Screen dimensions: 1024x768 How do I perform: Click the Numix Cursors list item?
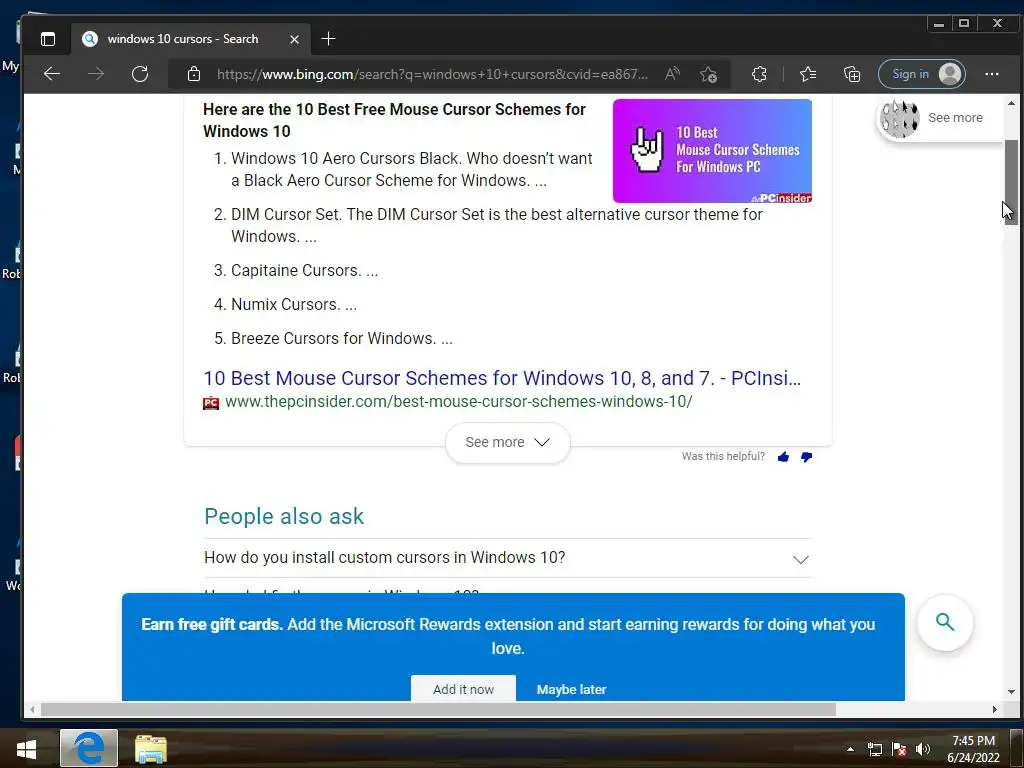(294, 304)
